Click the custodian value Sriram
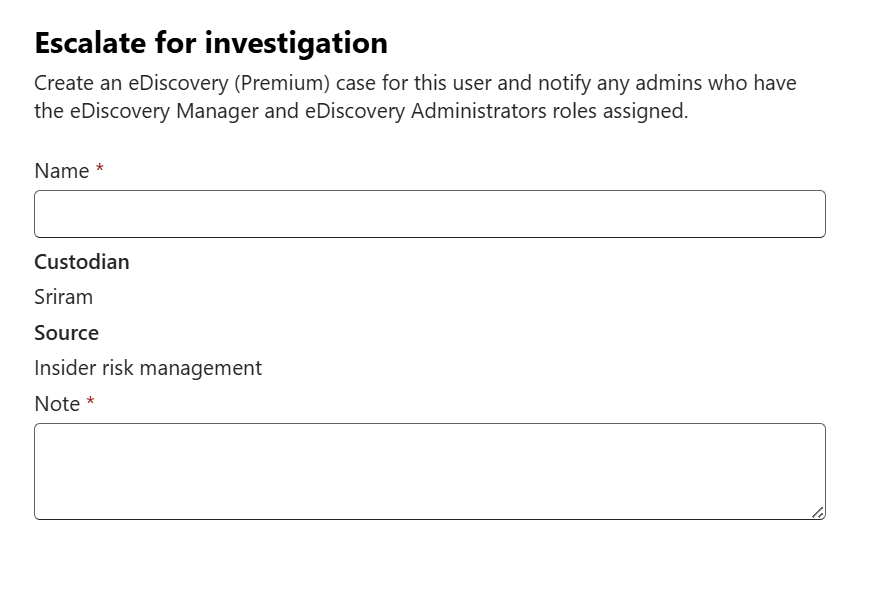The width and height of the screenshot is (873, 597). tap(63, 297)
